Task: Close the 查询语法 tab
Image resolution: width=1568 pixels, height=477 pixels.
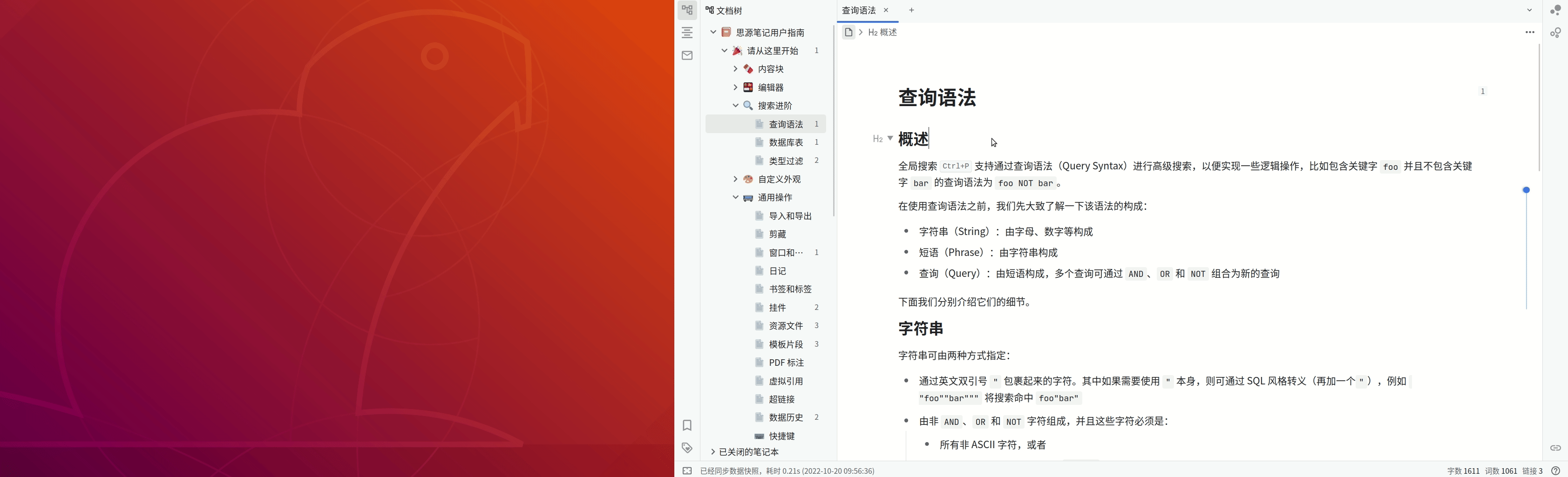Action: click(886, 10)
